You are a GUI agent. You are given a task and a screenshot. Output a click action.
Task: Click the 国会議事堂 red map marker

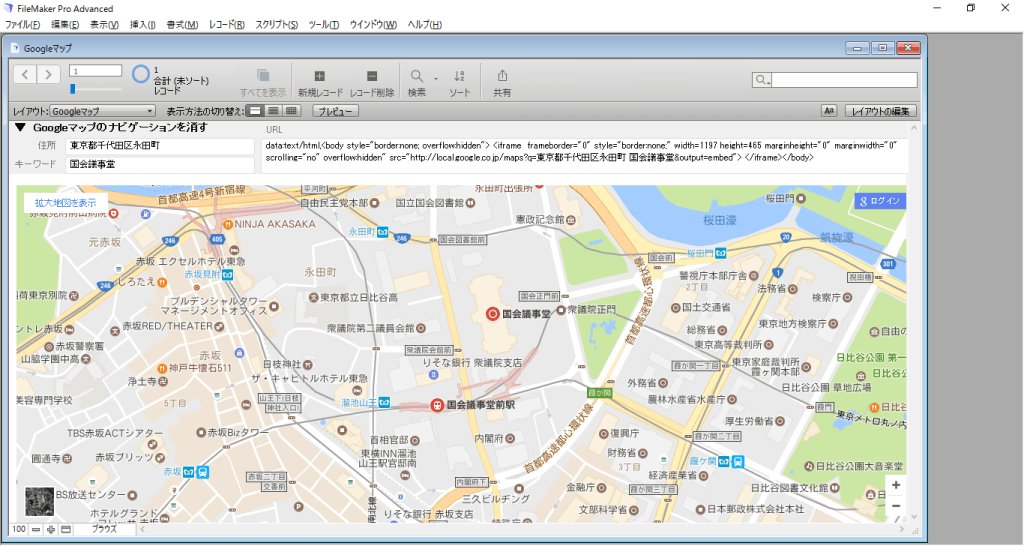[493, 314]
